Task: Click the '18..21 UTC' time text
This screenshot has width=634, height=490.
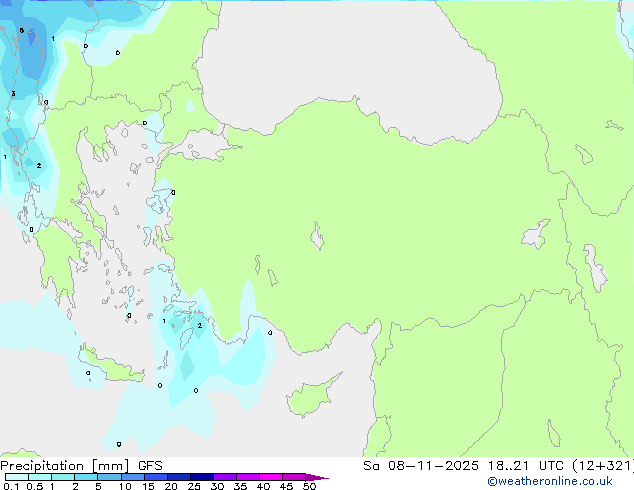Action: 525,466
